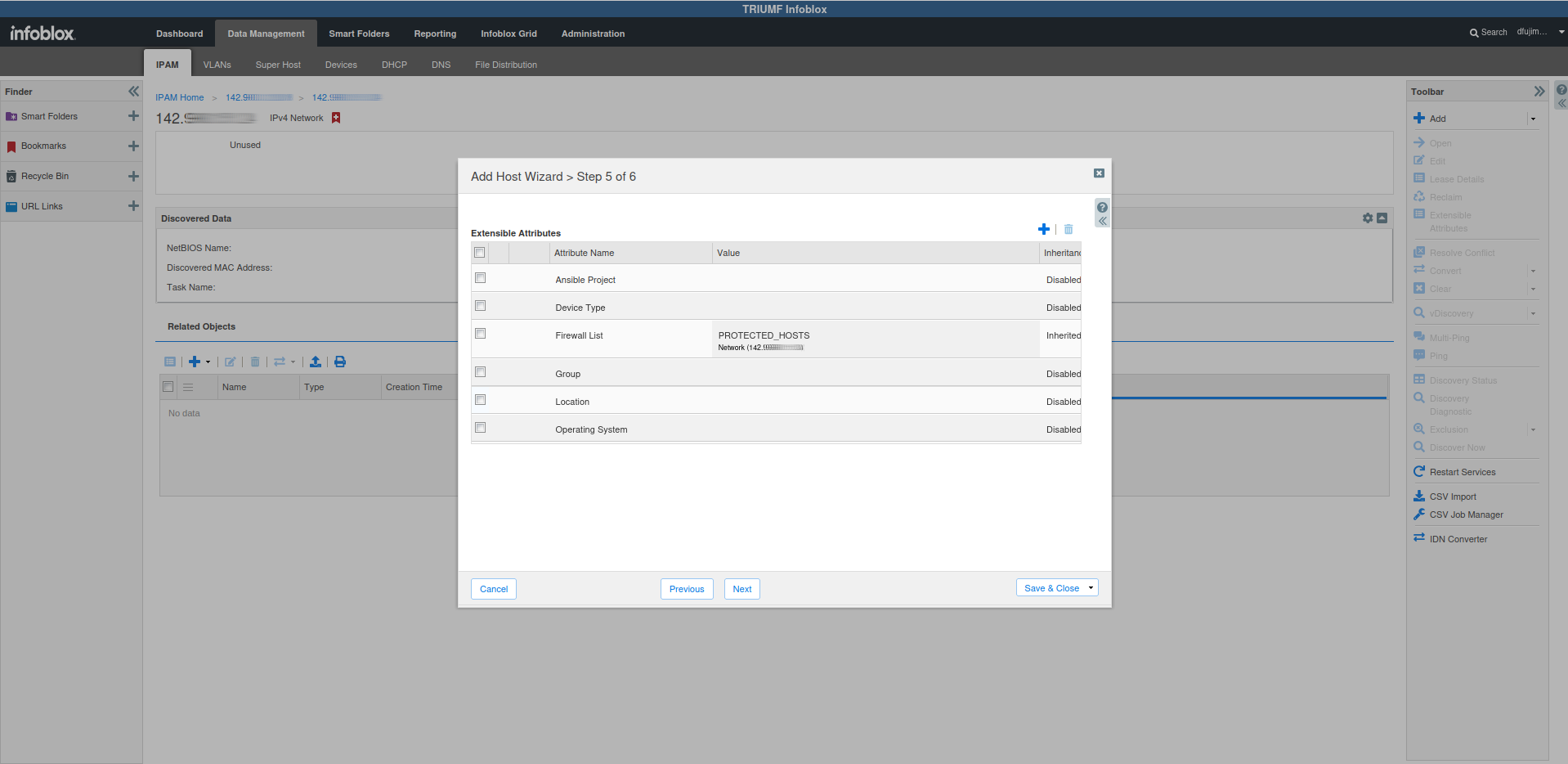Viewport: 1568px width, 764px height.
Task: Open the Discovered Data gear settings icon
Action: point(1368,218)
